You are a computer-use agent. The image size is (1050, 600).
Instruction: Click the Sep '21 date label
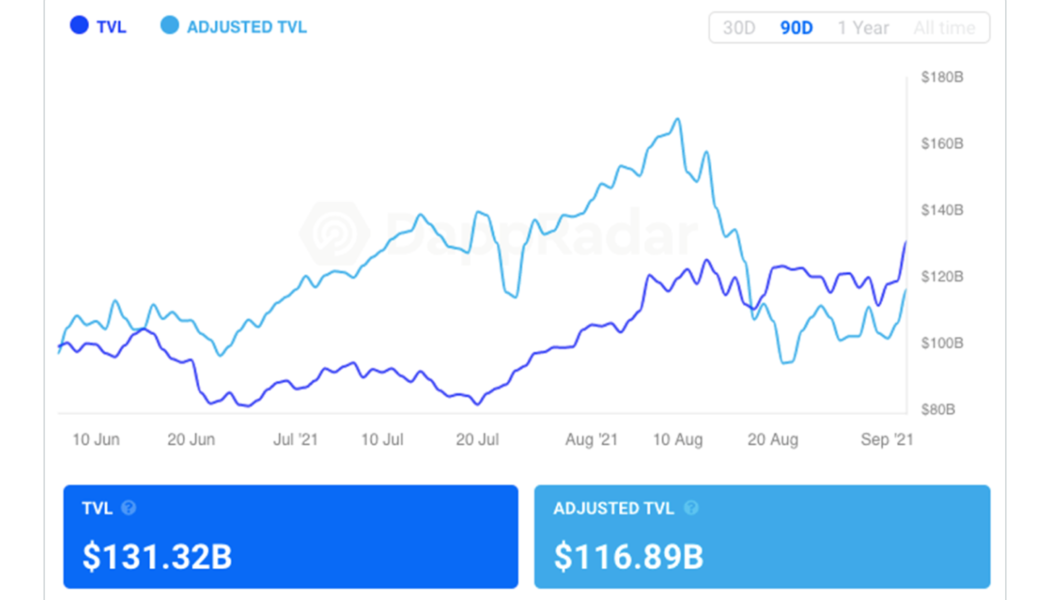pos(889,439)
